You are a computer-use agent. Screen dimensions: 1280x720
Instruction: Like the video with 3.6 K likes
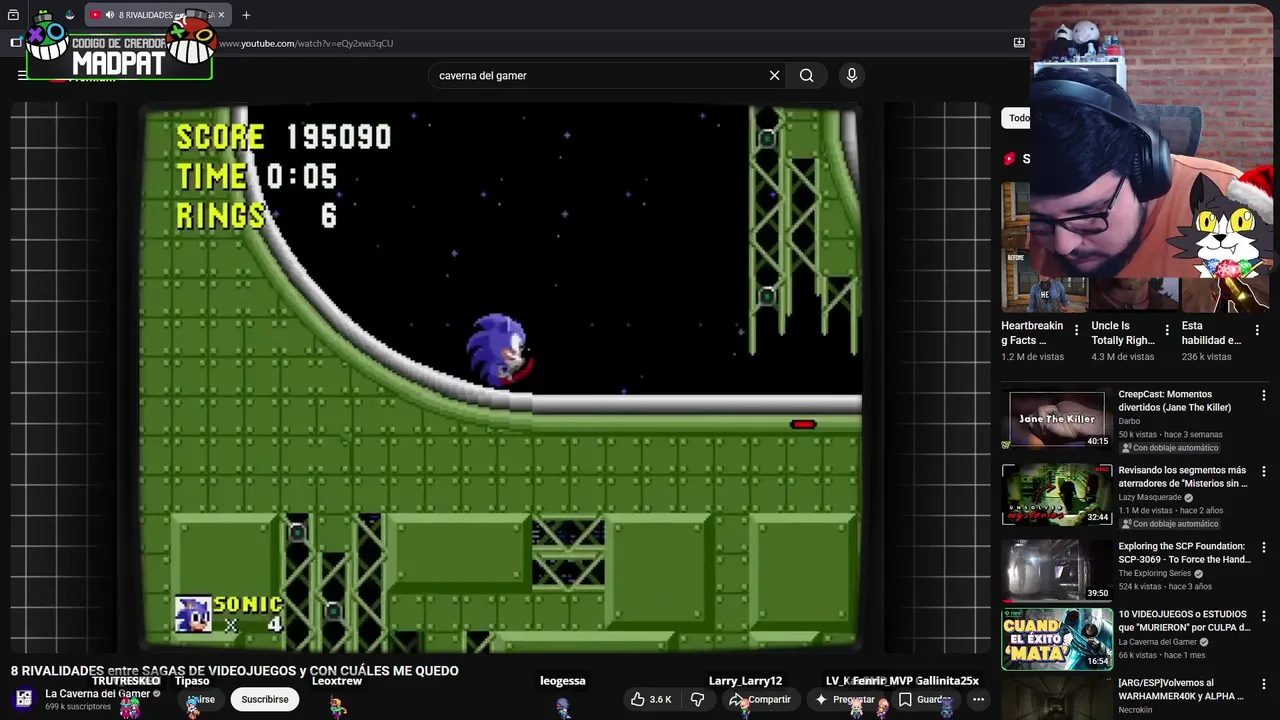651,699
